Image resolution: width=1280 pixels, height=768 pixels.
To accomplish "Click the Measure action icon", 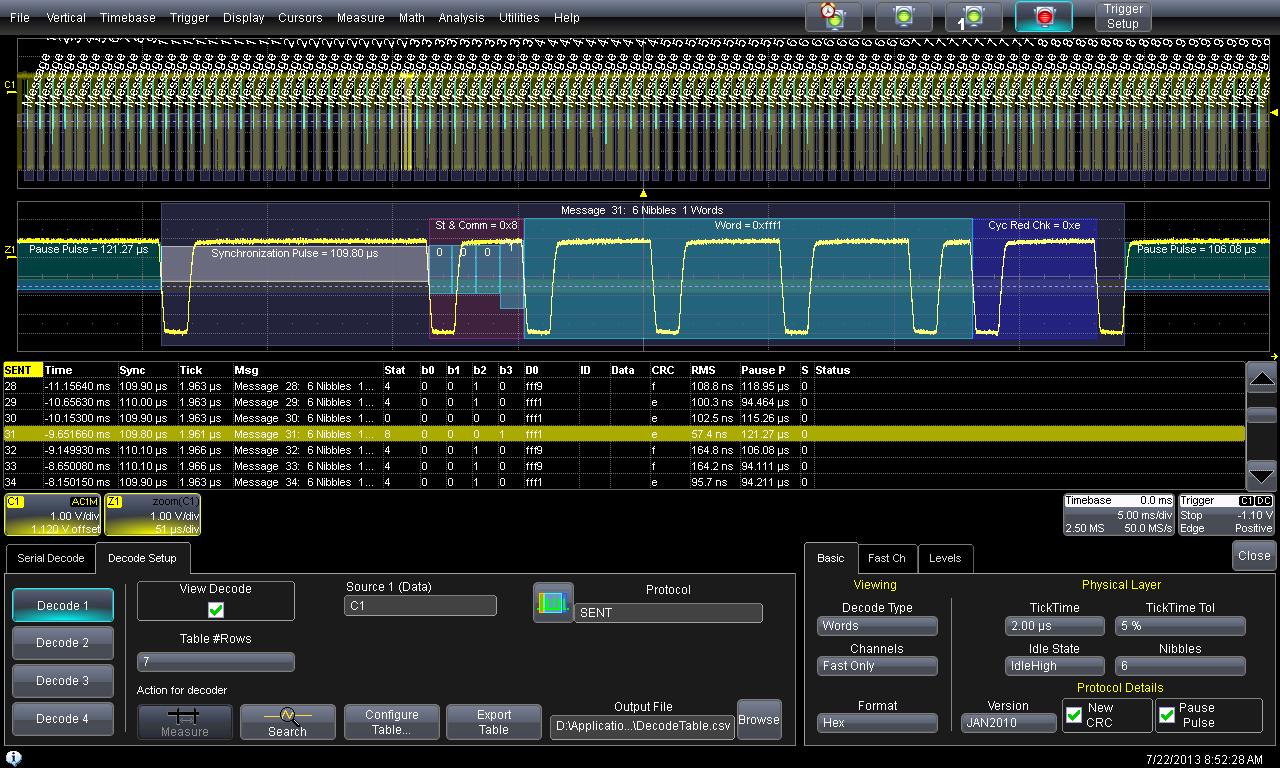I will [x=185, y=721].
